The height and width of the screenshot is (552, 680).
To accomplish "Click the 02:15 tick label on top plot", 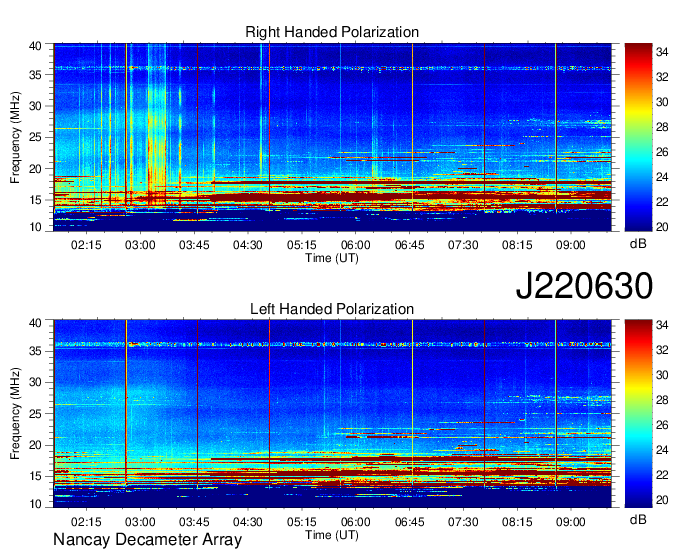I will pyautogui.click(x=86, y=245).
